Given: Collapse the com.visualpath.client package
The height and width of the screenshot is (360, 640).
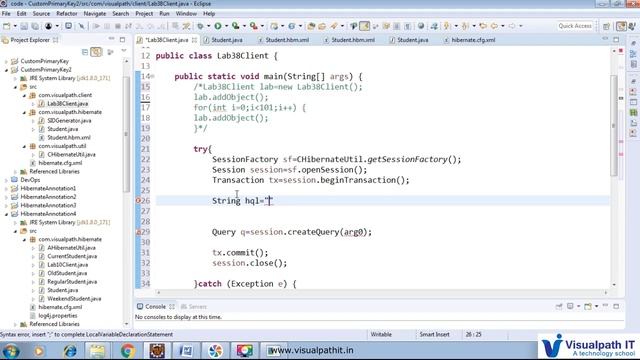Looking at the screenshot, I should click(x=24, y=95).
